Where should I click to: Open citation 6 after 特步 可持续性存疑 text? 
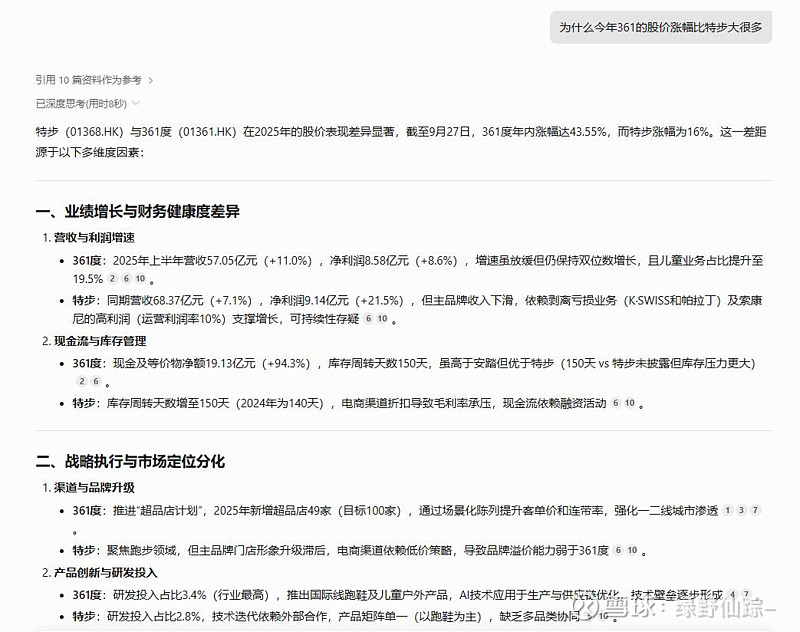[x=368, y=318]
